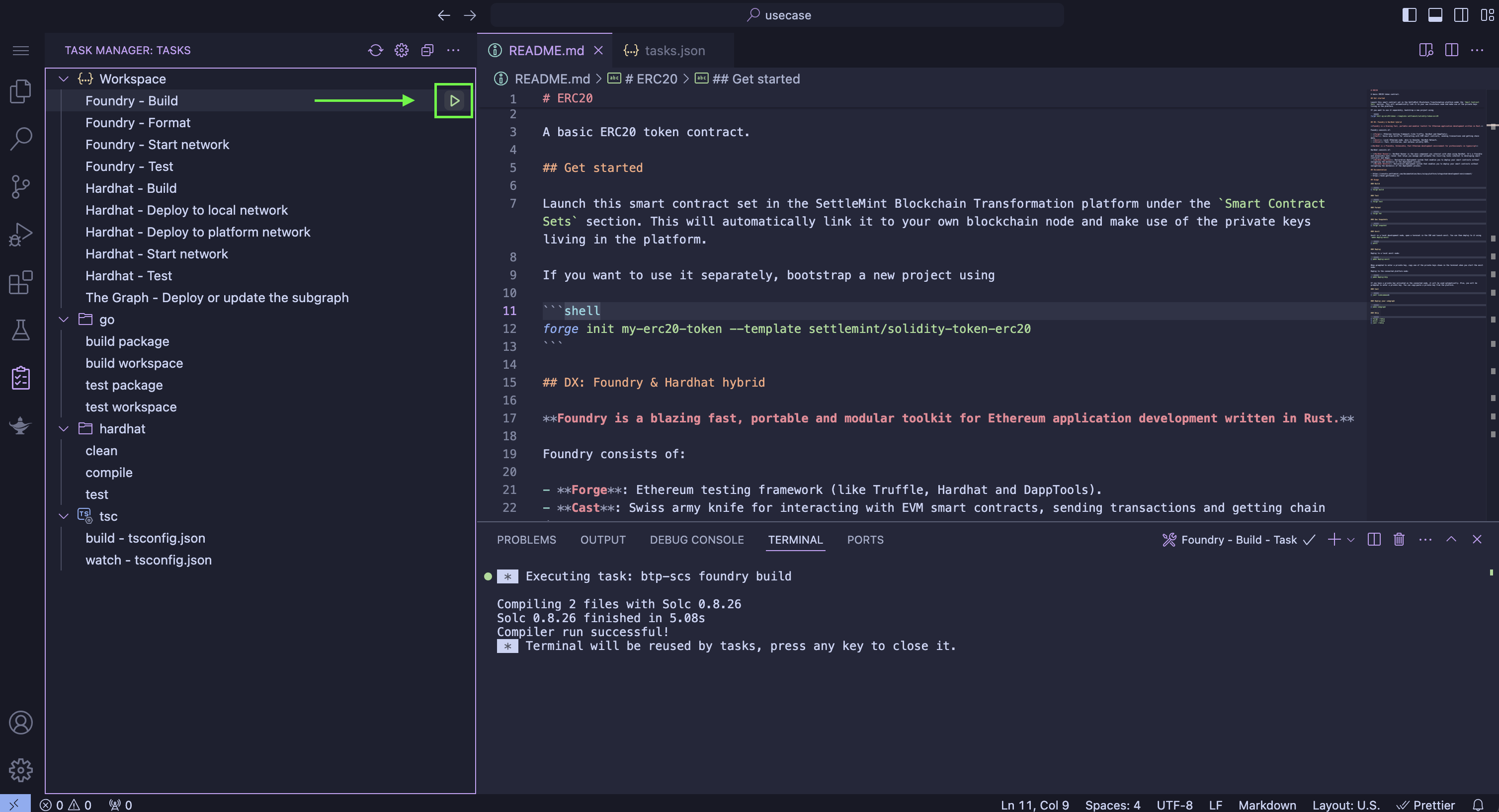Split the editor right
The image size is (1499, 812).
[x=1452, y=51]
